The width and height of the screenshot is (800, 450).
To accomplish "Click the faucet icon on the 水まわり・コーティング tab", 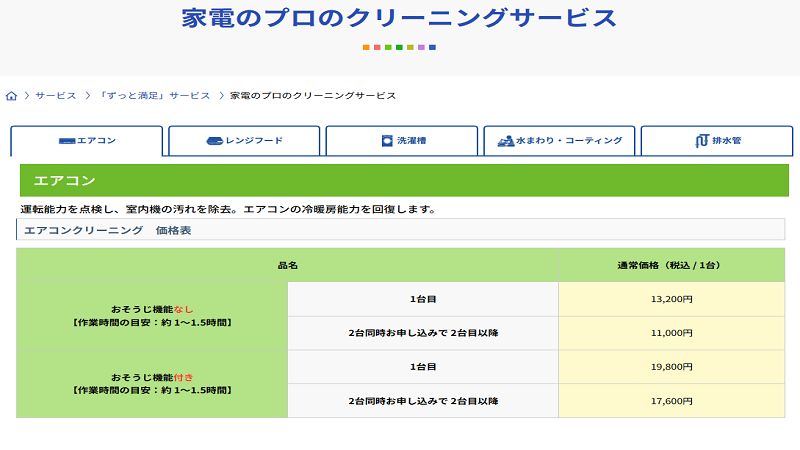I will 506,141.
